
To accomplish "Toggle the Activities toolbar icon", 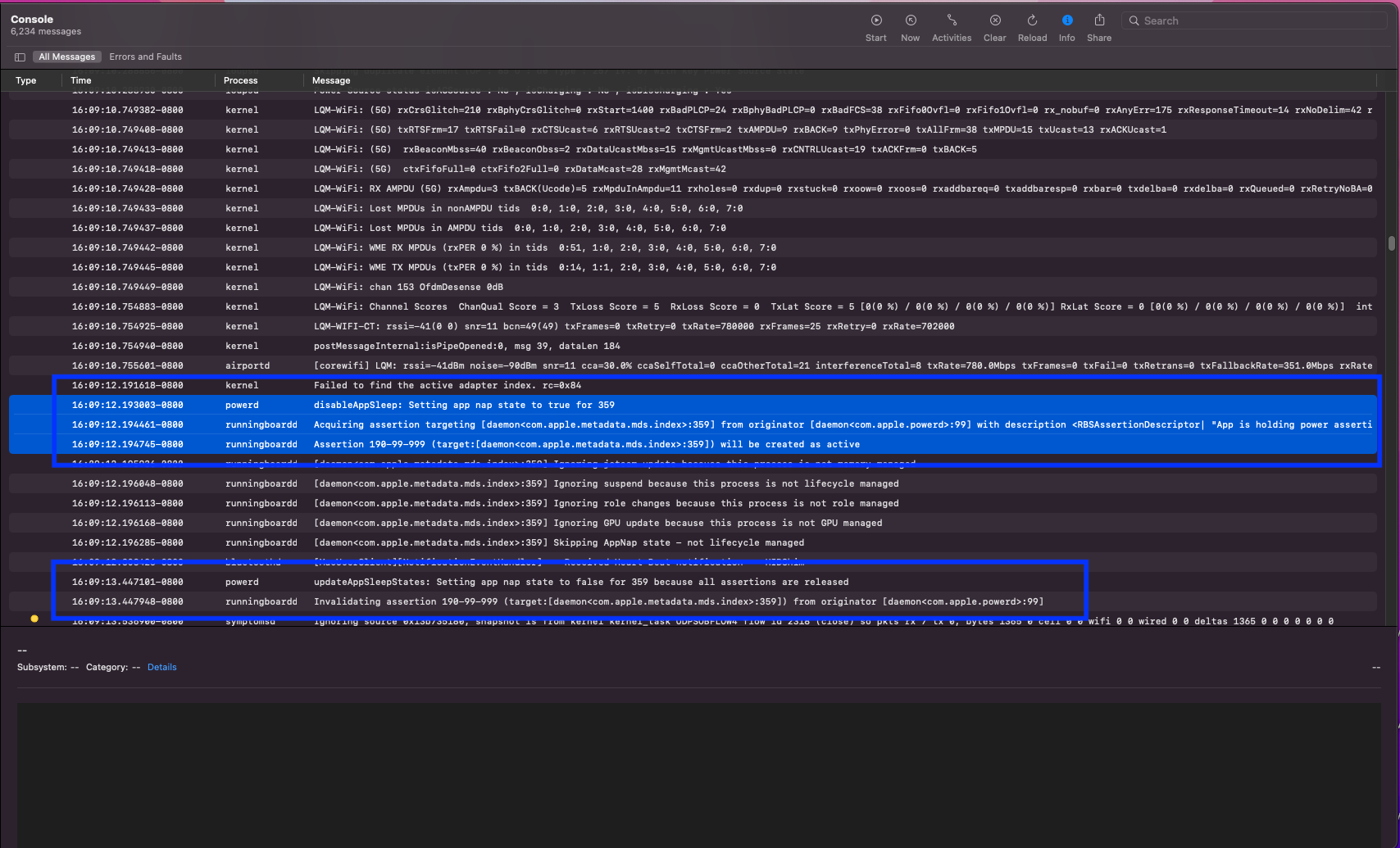I will click(x=952, y=20).
